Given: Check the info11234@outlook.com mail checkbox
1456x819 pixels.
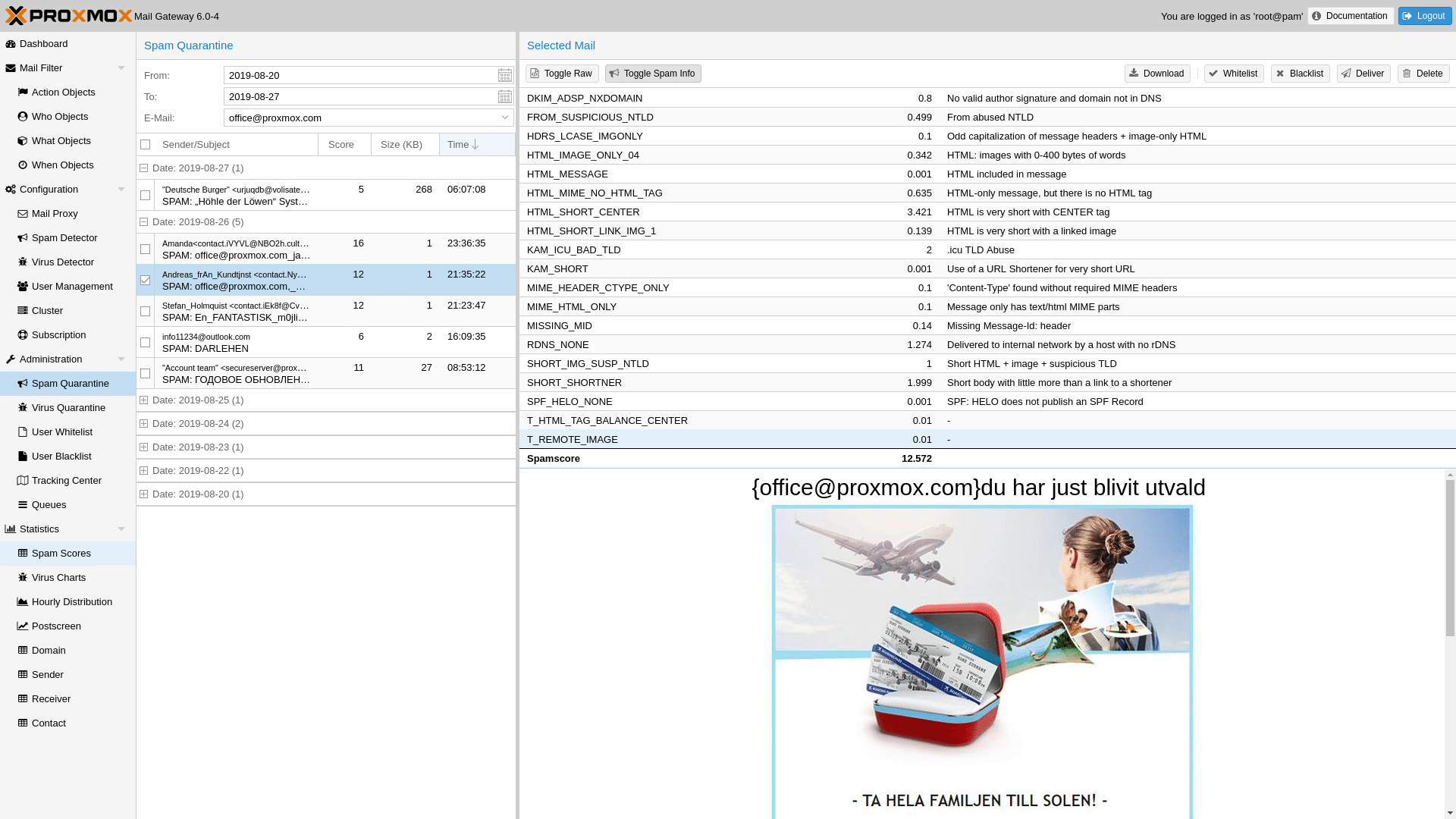Looking at the screenshot, I should 146,343.
